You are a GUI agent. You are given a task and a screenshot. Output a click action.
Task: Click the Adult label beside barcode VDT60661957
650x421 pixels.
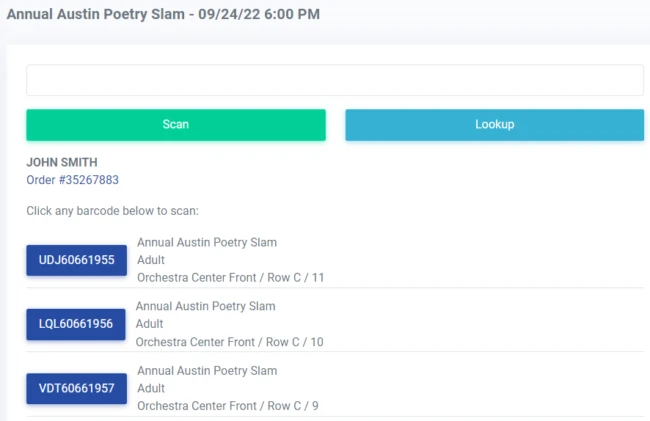151,388
